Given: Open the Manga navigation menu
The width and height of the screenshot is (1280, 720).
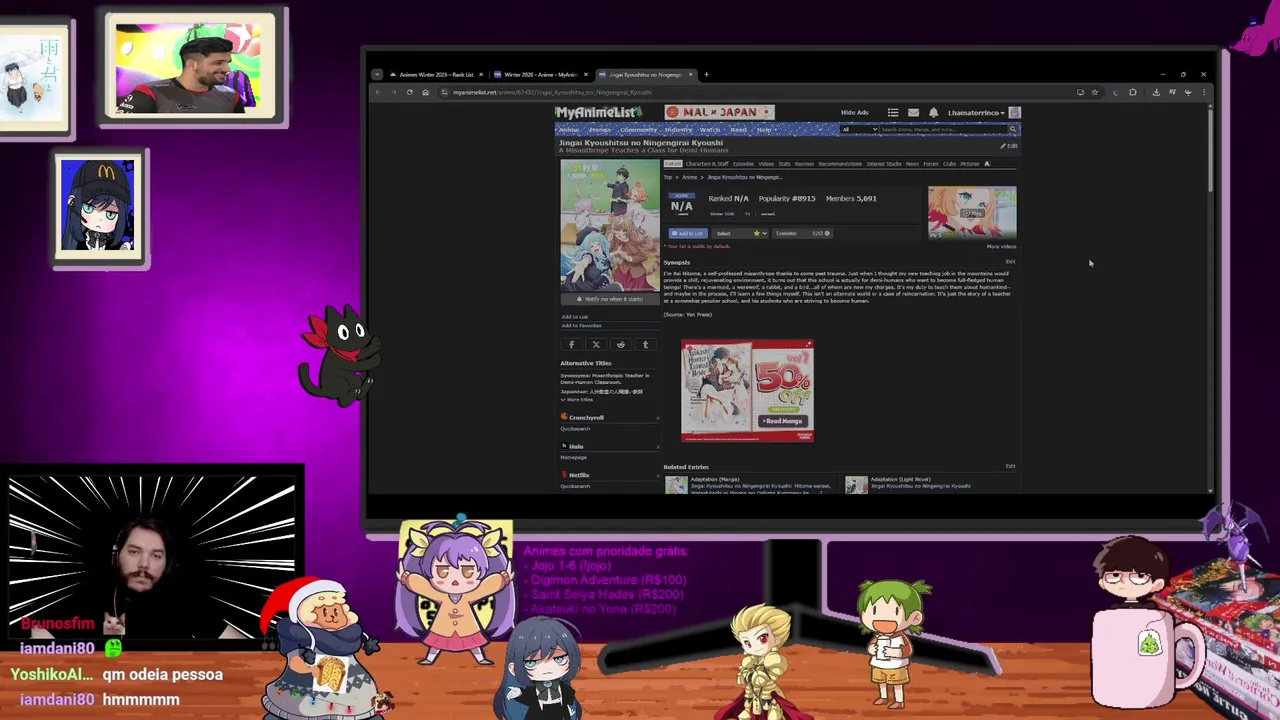Looking at the screenshot, I should tap(600, 130).
